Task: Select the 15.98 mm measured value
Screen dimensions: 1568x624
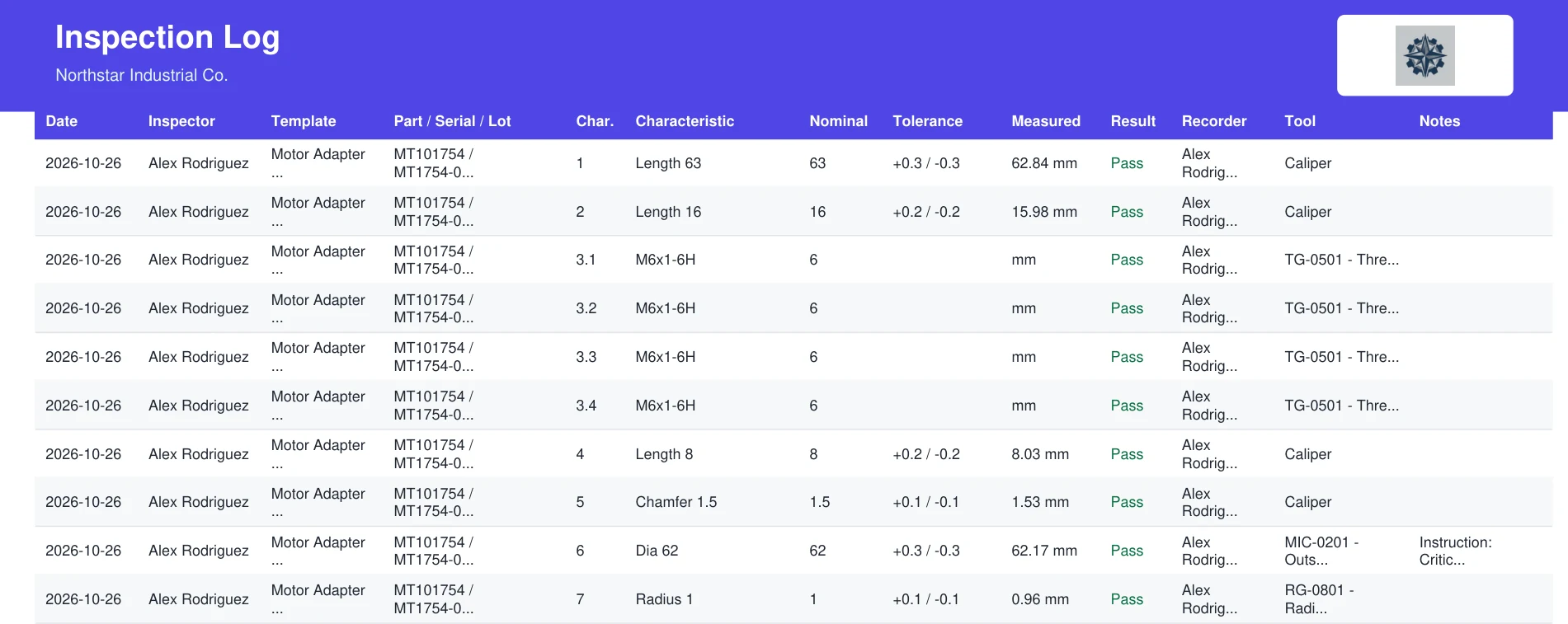Action: (x=1044, y=212)
